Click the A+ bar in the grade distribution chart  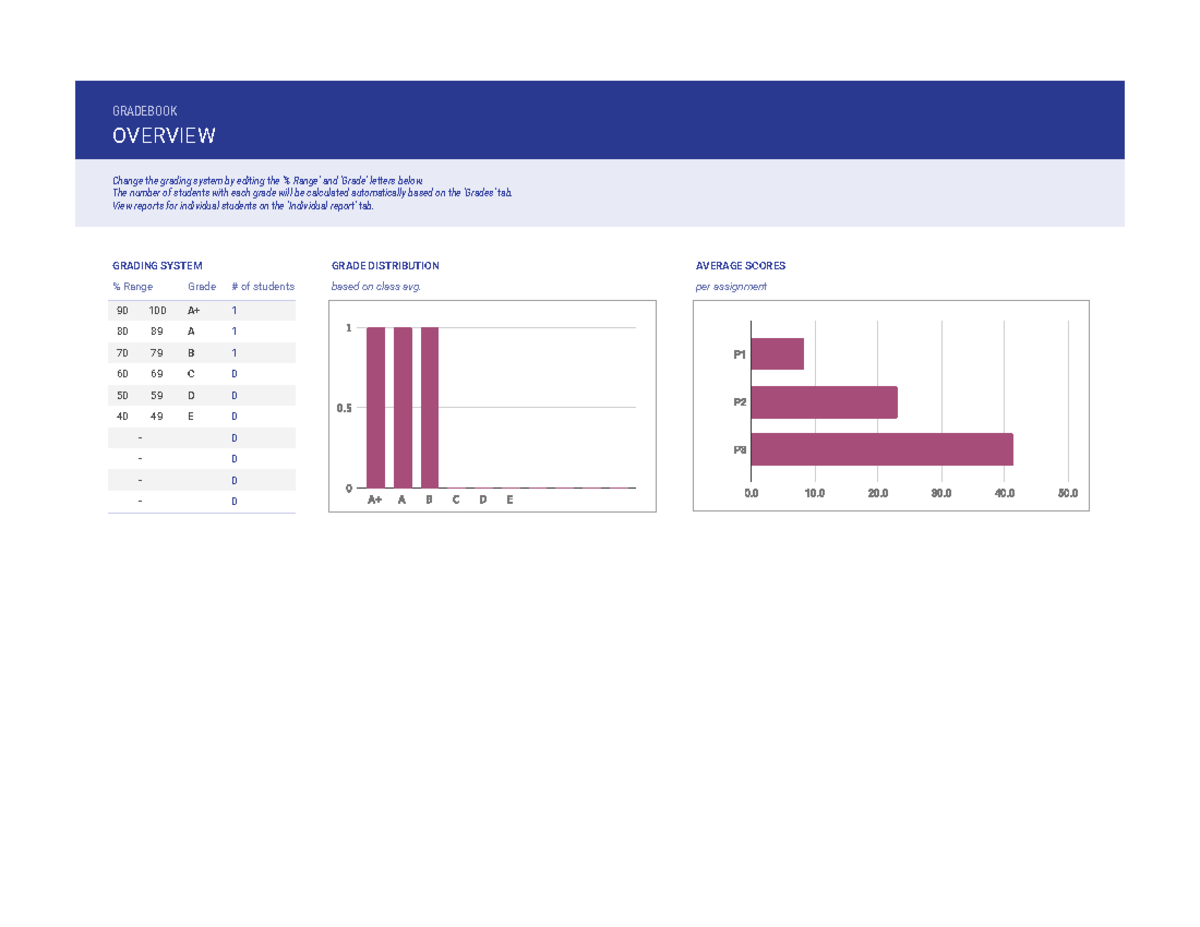pos(375,408)
